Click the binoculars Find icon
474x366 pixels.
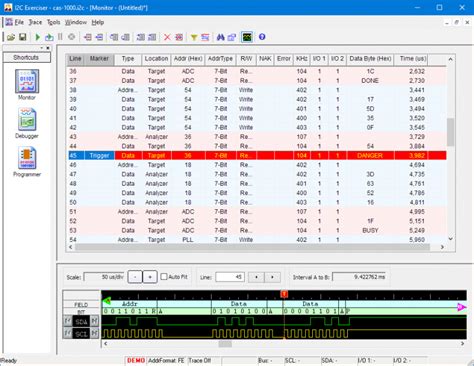pos(220,37)
